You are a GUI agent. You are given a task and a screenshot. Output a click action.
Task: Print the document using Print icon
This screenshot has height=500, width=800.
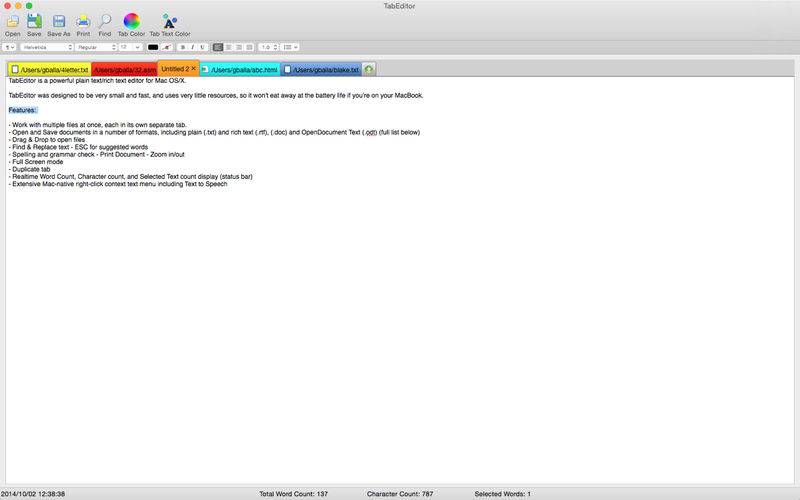pos(83,21)
